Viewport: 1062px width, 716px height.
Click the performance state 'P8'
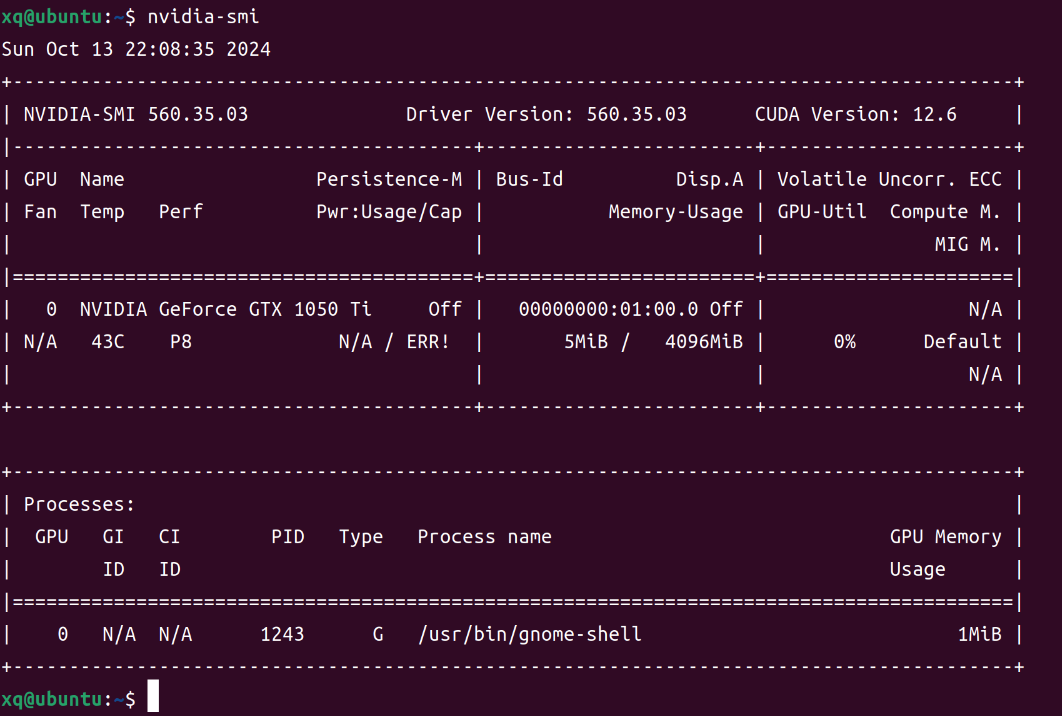coord(181,341)
